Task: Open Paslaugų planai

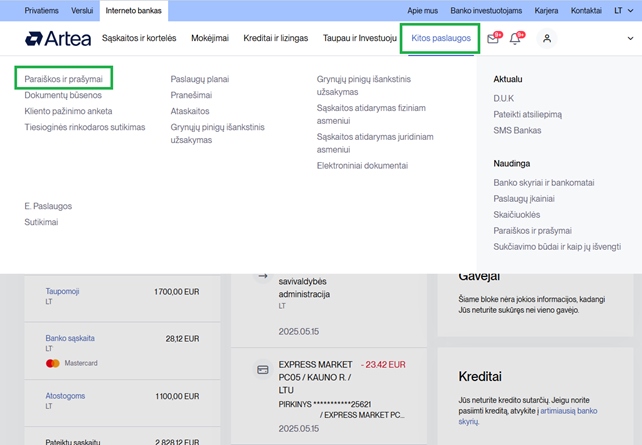Action: tap(200, 79)
